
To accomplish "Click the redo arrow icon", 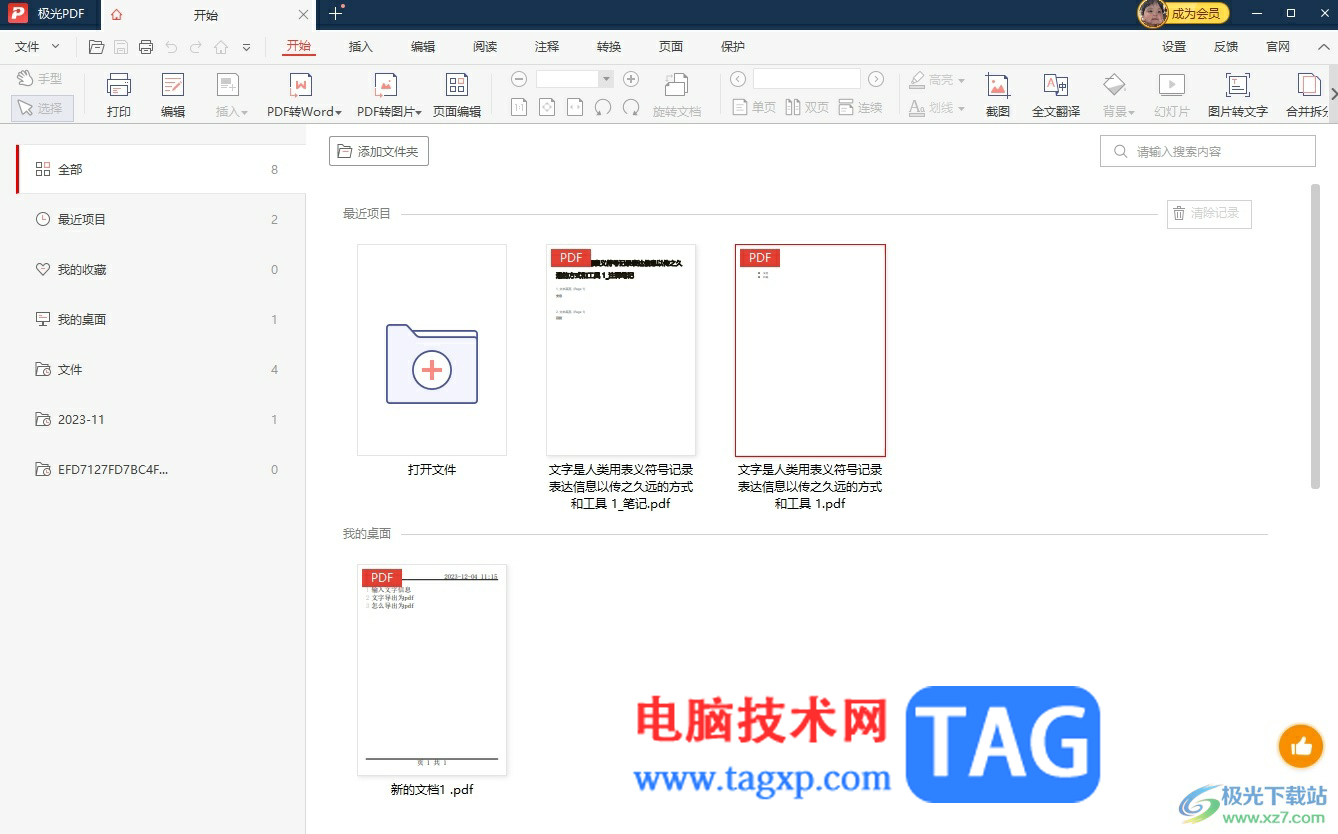I will point(196,47).
